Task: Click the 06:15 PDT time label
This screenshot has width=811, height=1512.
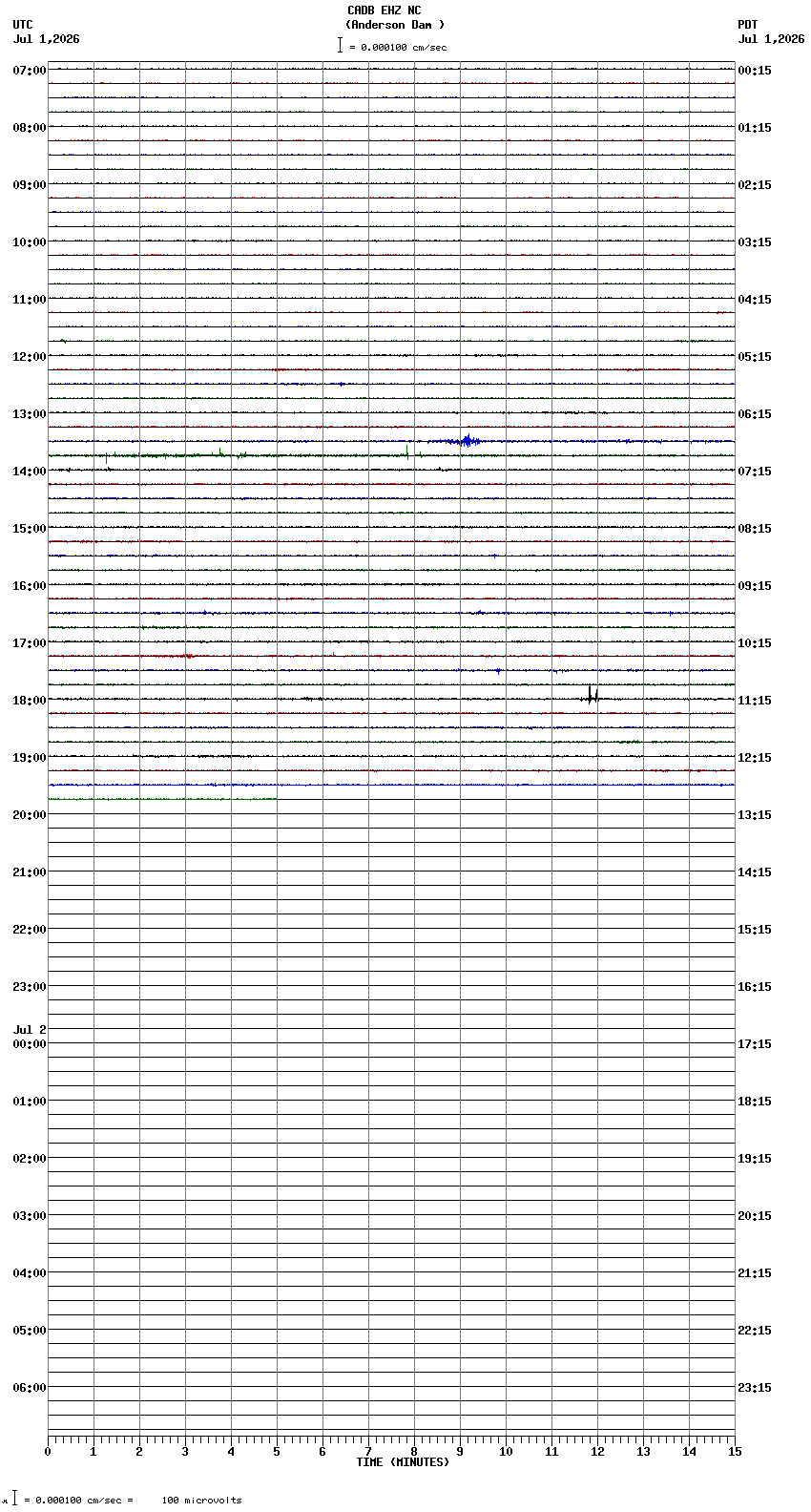Action: pyautogui.click(x=755, y=414)
